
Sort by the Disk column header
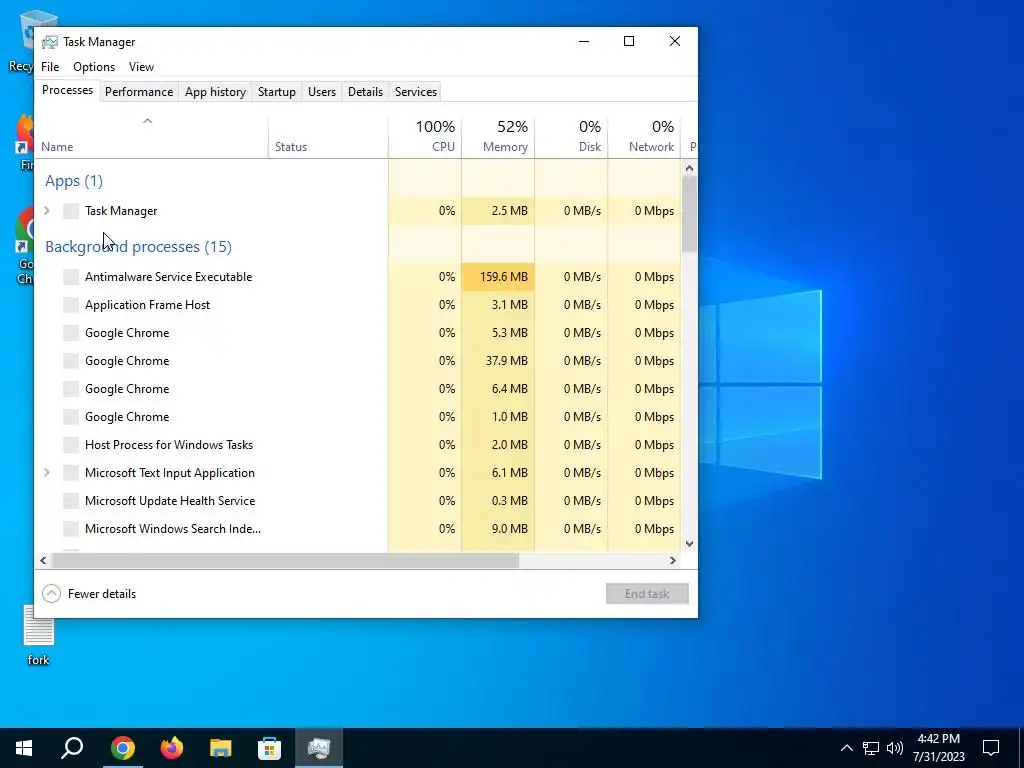coord(571,137)
